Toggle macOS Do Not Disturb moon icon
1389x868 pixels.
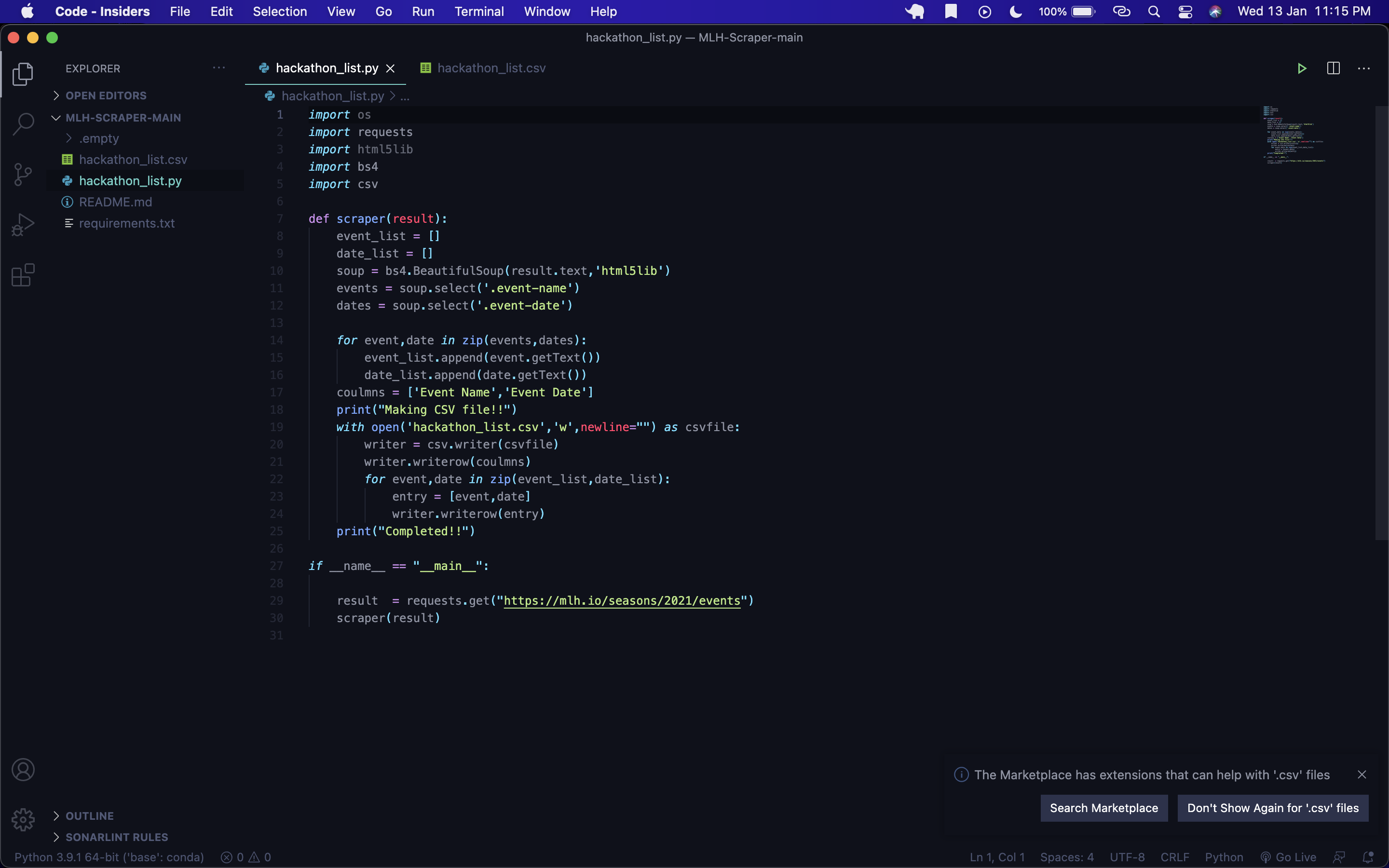click(x=1016, y=12)
